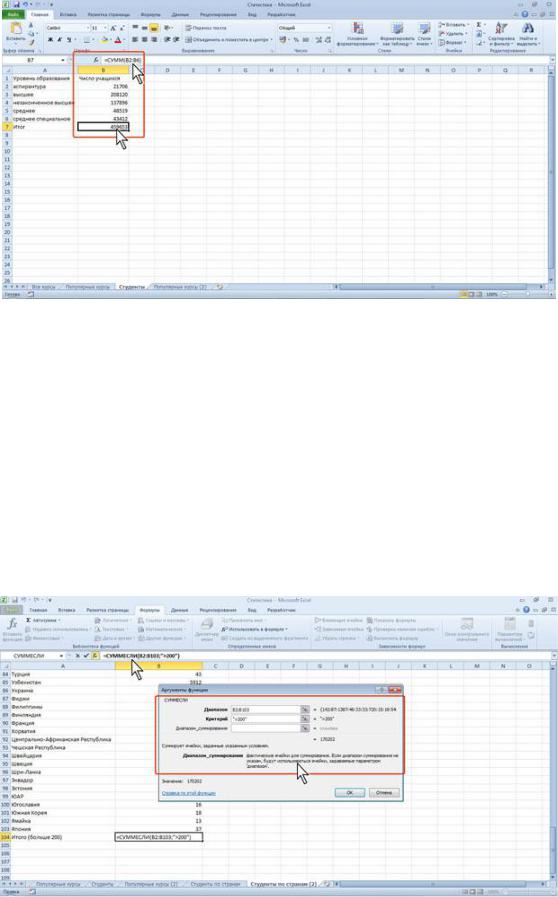Open Форматировать как таблицу gallery

[397, 34]
